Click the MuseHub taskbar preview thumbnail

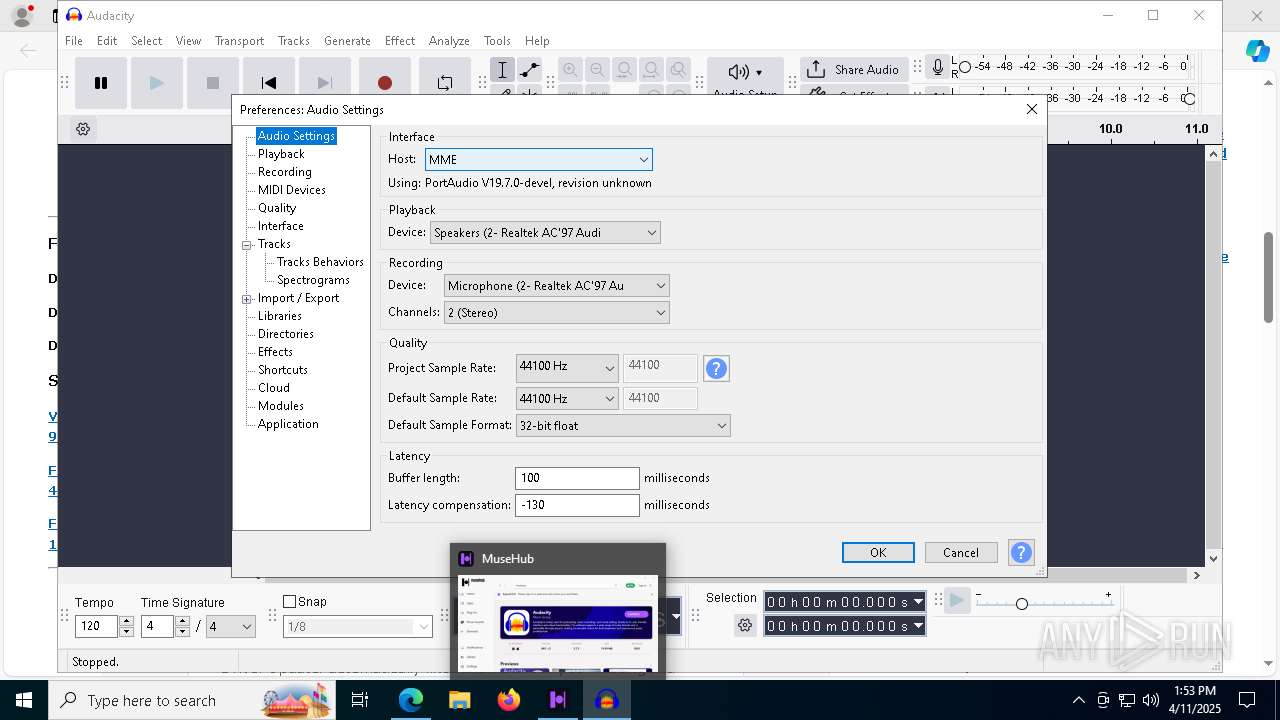pyautogui.click(x=558, y=621)
